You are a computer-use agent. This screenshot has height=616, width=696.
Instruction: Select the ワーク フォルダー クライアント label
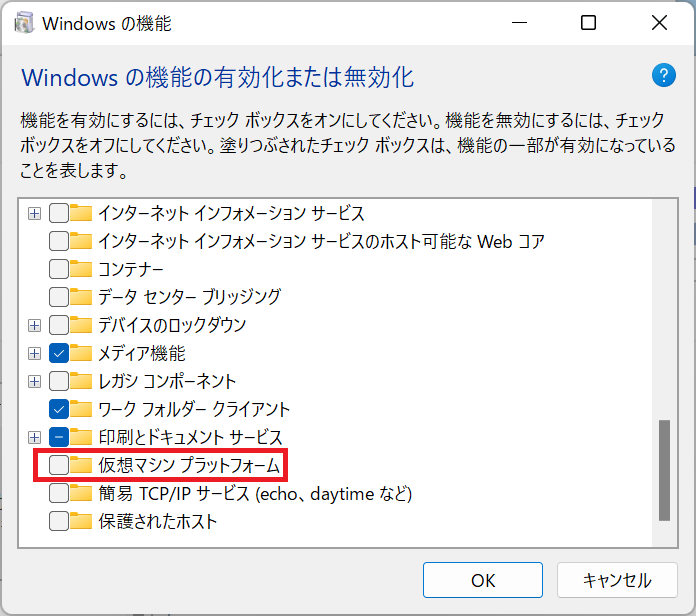pyautogui.click(x=194, y=409)
